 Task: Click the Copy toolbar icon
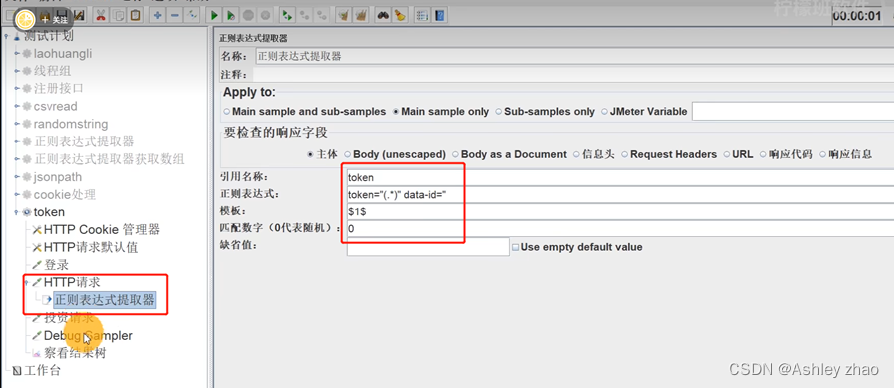118,15
